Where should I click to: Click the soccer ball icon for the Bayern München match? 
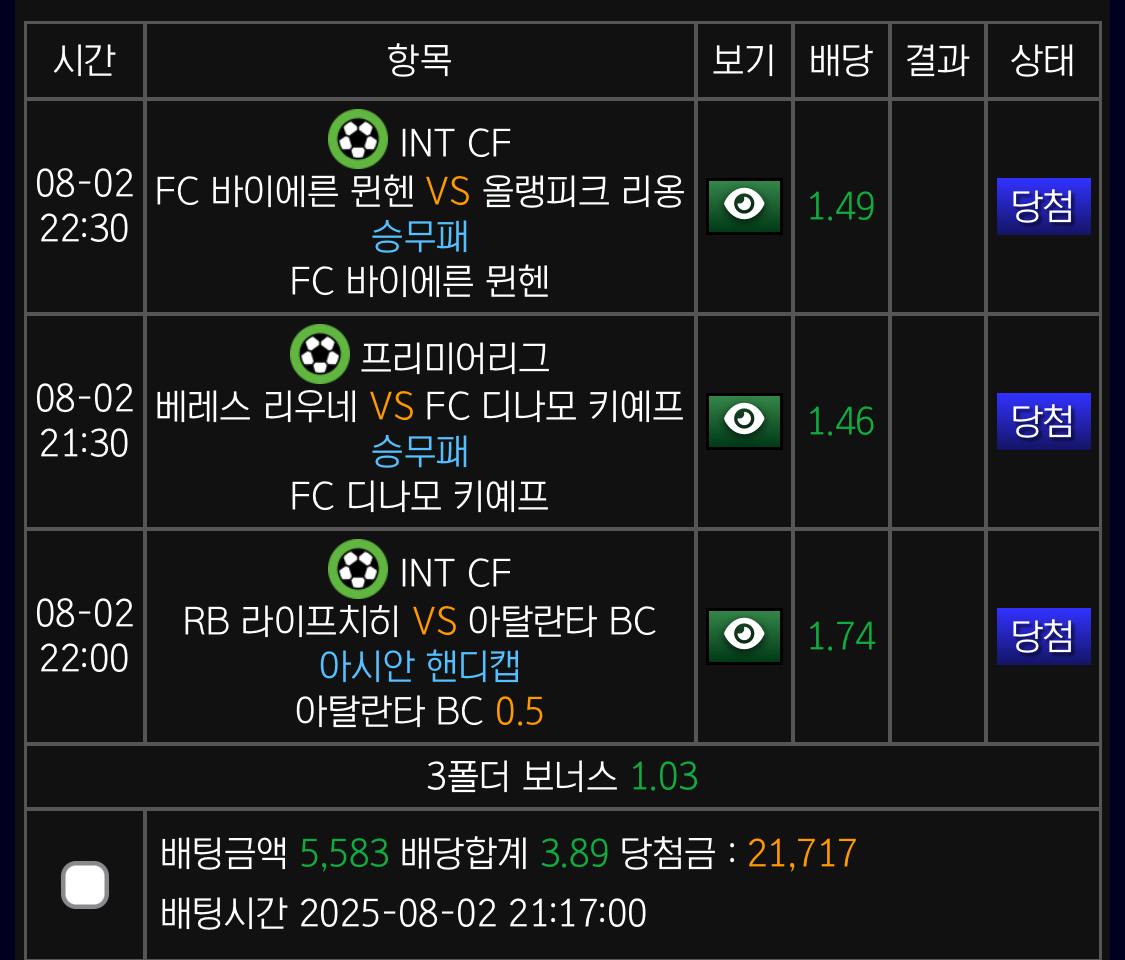click(357, 138)
